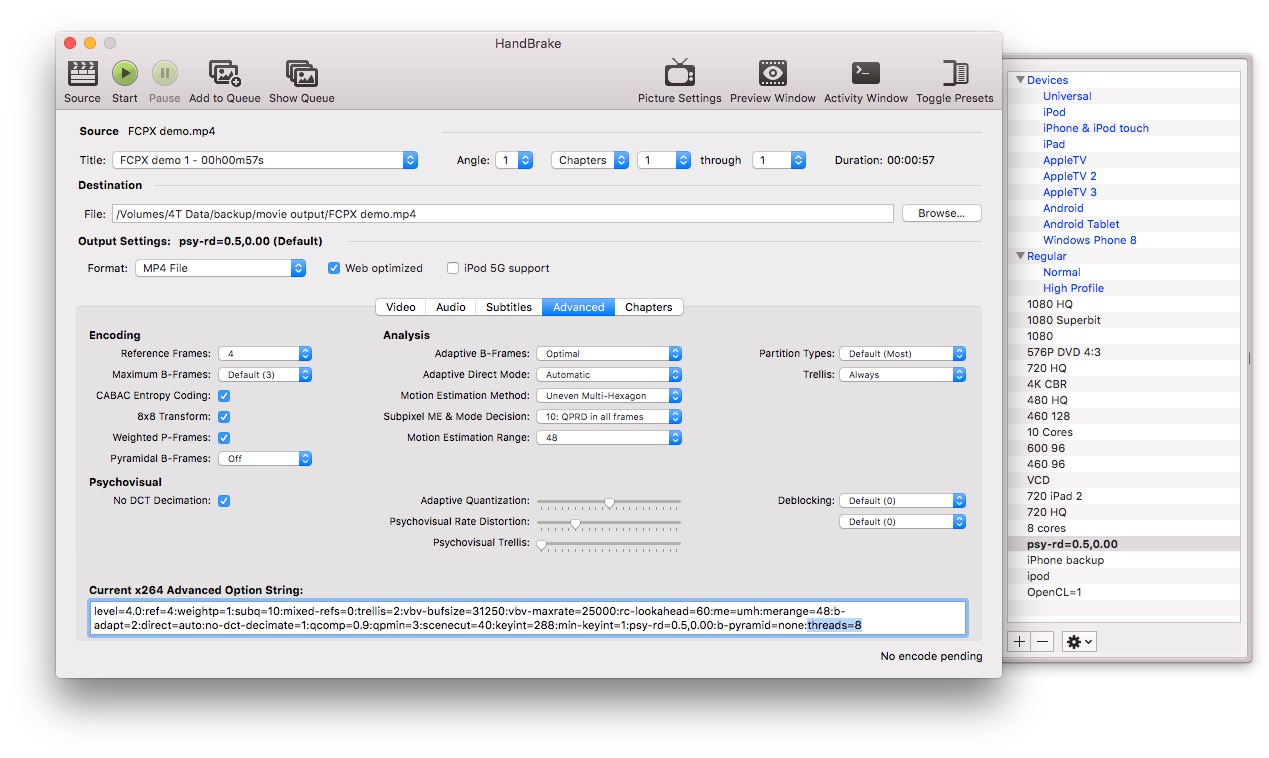1269x758 pixels.
Task: Open Trellis Always dropdown
Action: pyautogui.click(x=902, y=375)
